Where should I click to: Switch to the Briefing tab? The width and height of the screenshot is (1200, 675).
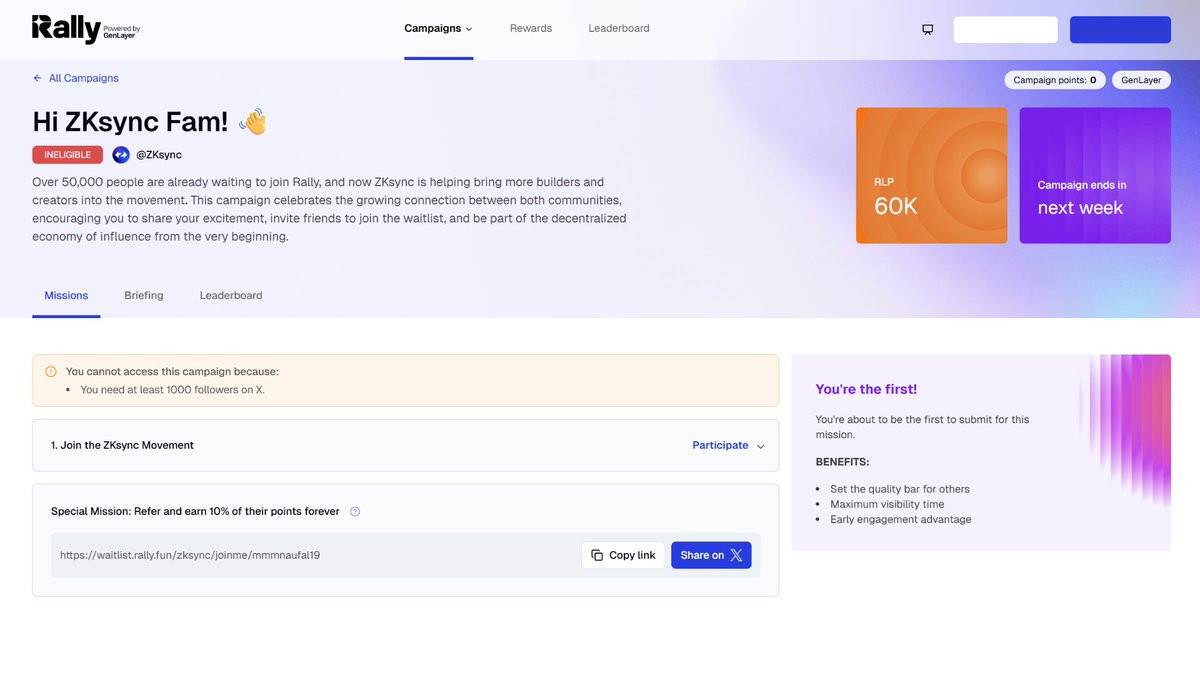144,295
